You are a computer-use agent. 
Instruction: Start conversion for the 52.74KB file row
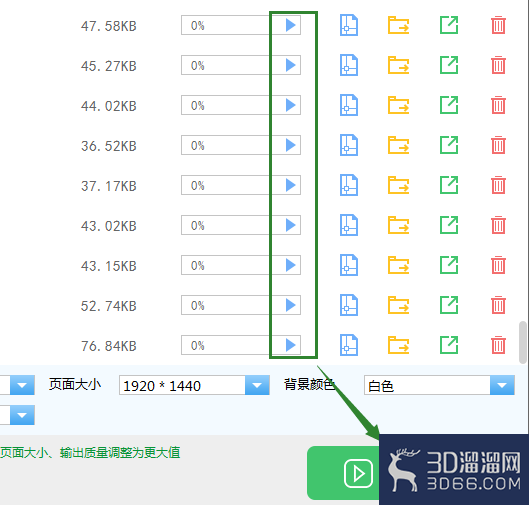[290, 305]
